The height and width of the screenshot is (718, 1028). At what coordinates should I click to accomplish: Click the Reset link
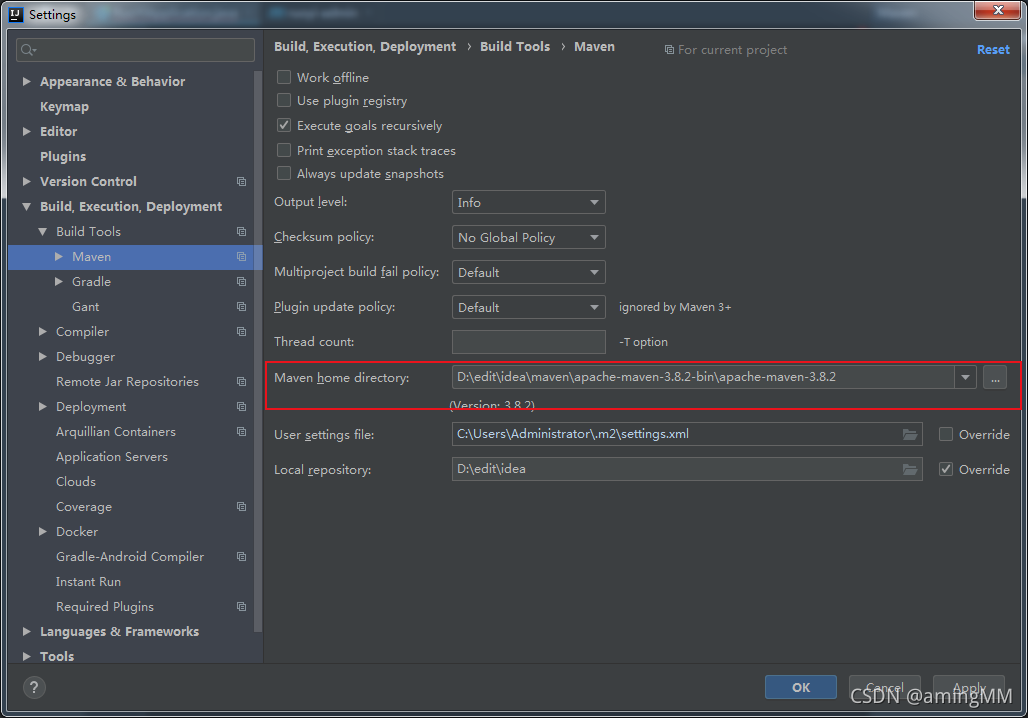point(993,50)
